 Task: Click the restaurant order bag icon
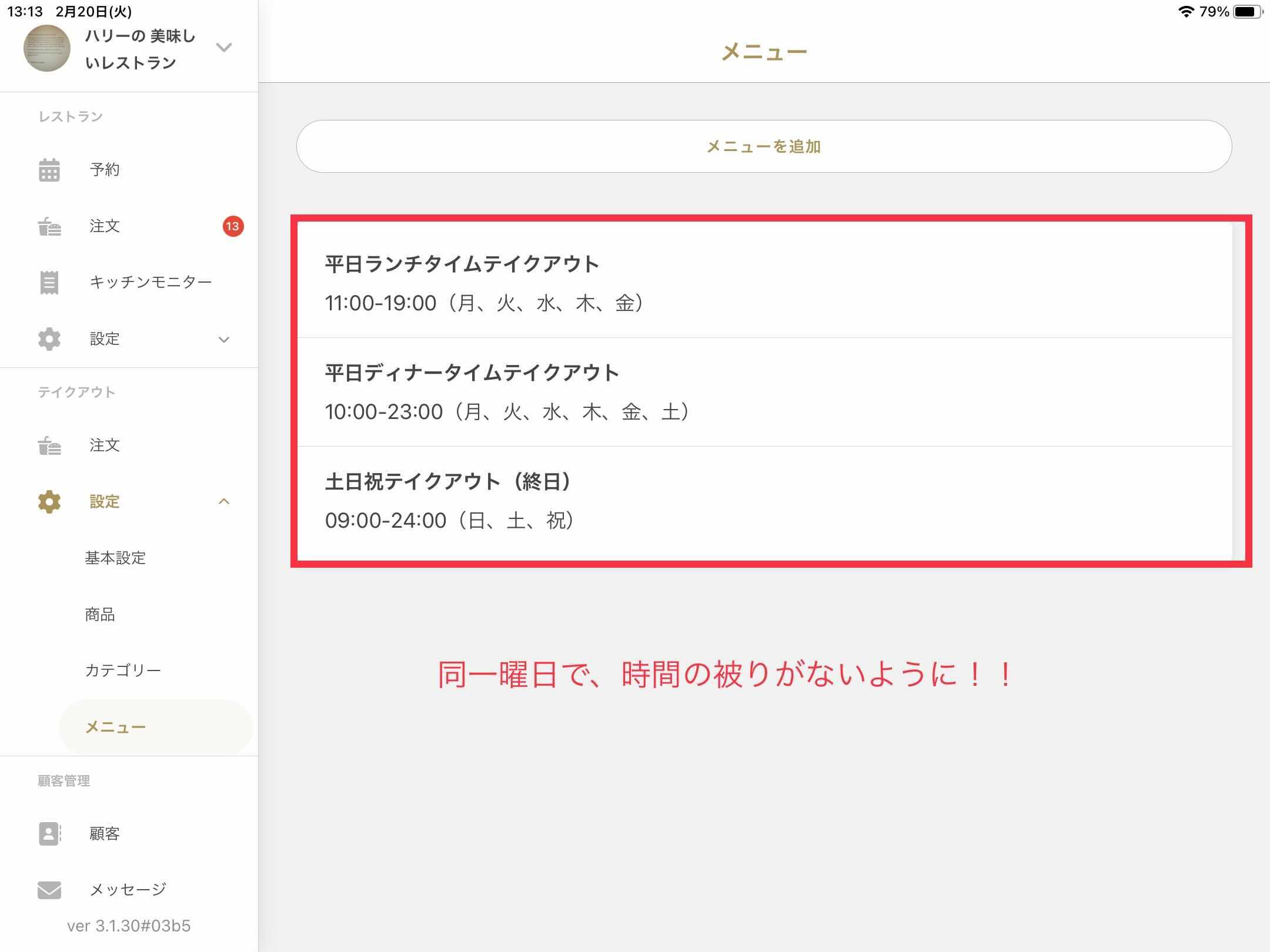click(49, 226)
